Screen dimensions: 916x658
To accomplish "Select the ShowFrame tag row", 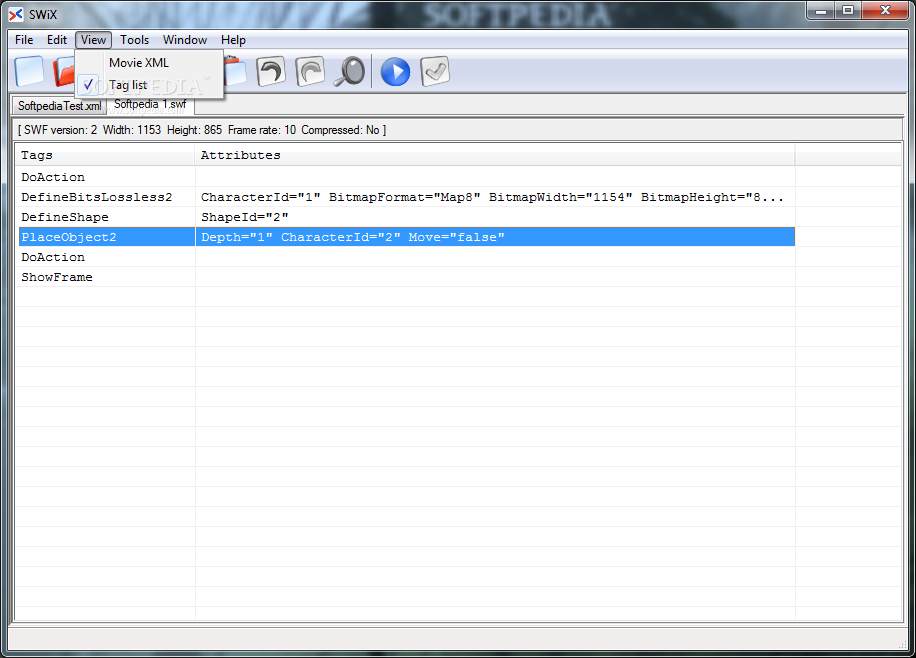I will click(x=406, y=277).
